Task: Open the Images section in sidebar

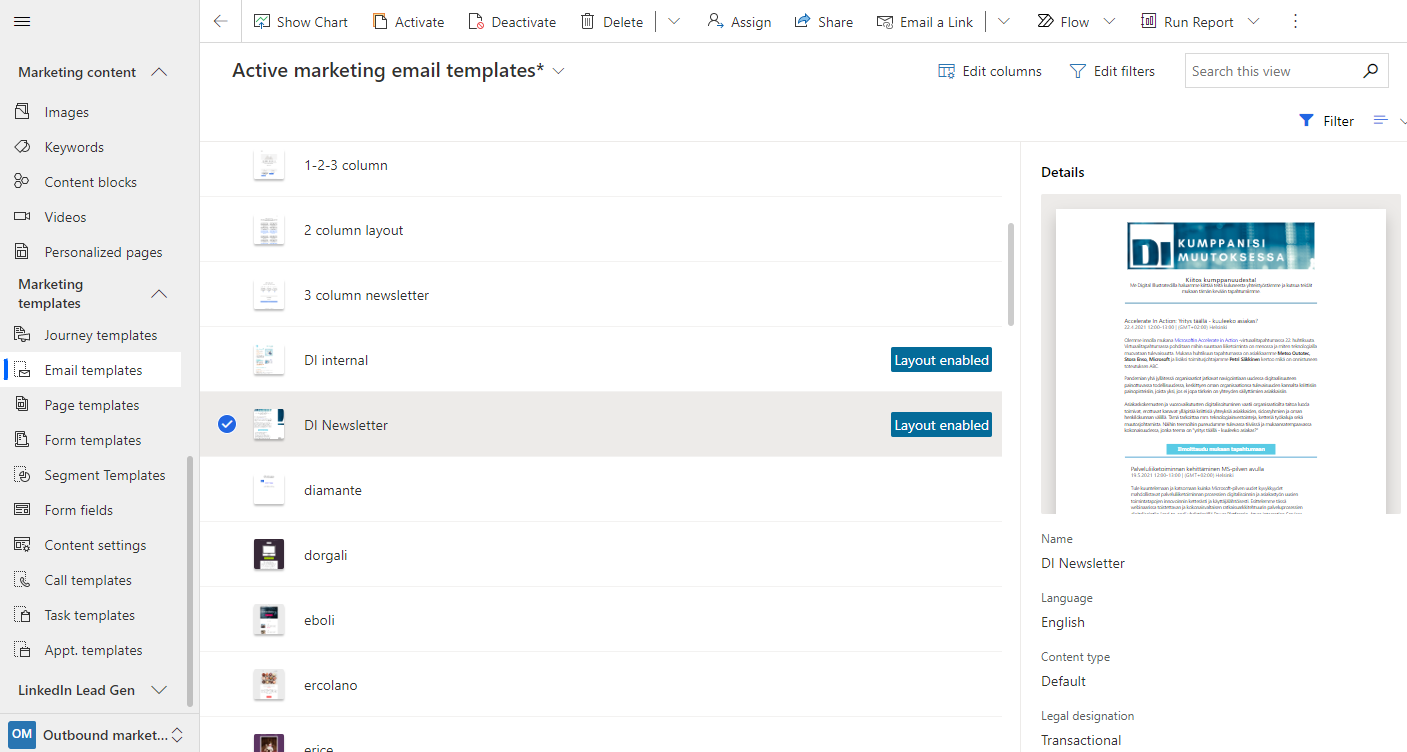Action: click(66, 111)
